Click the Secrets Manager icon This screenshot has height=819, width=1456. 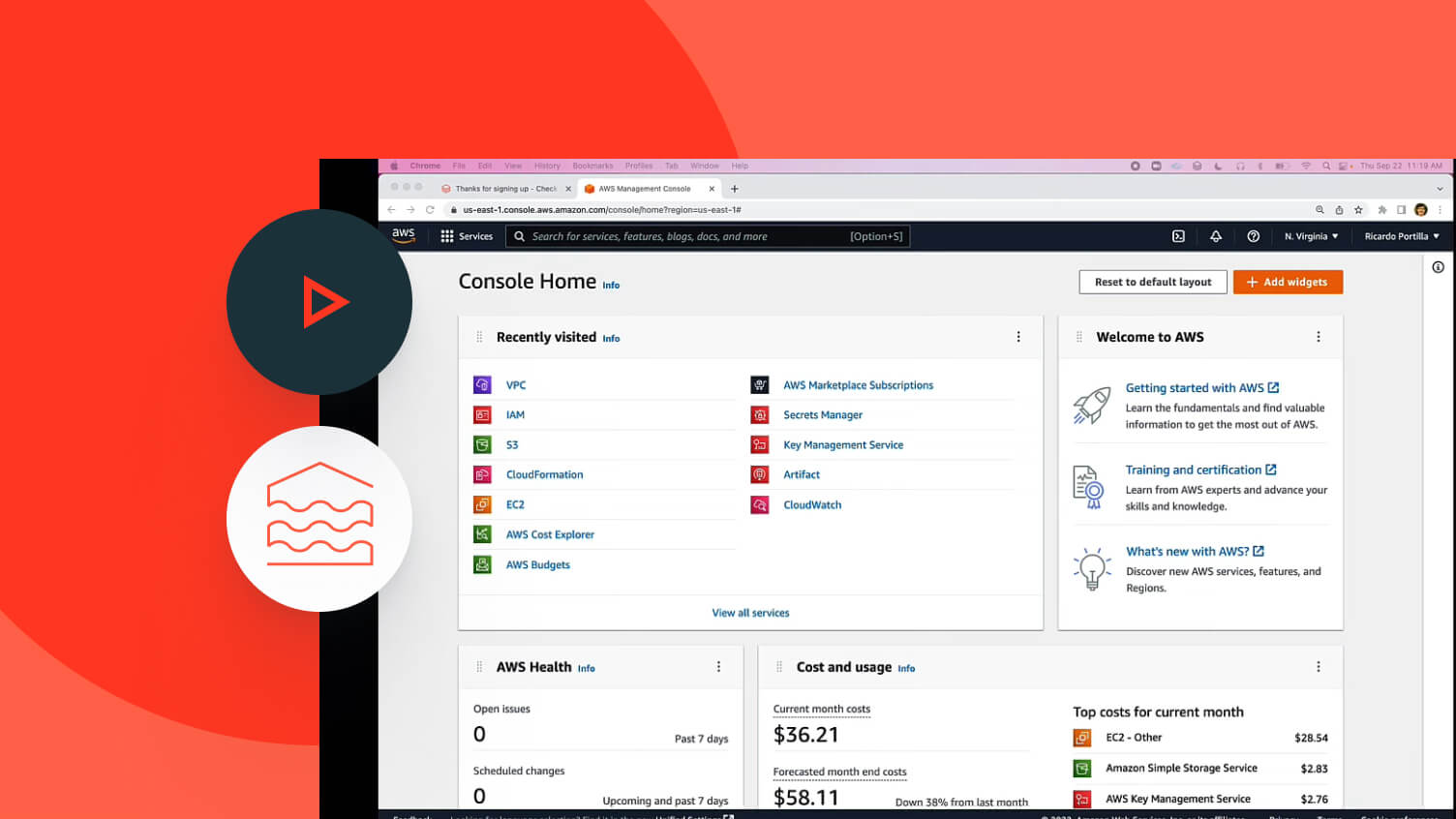[x=760, y=415]
